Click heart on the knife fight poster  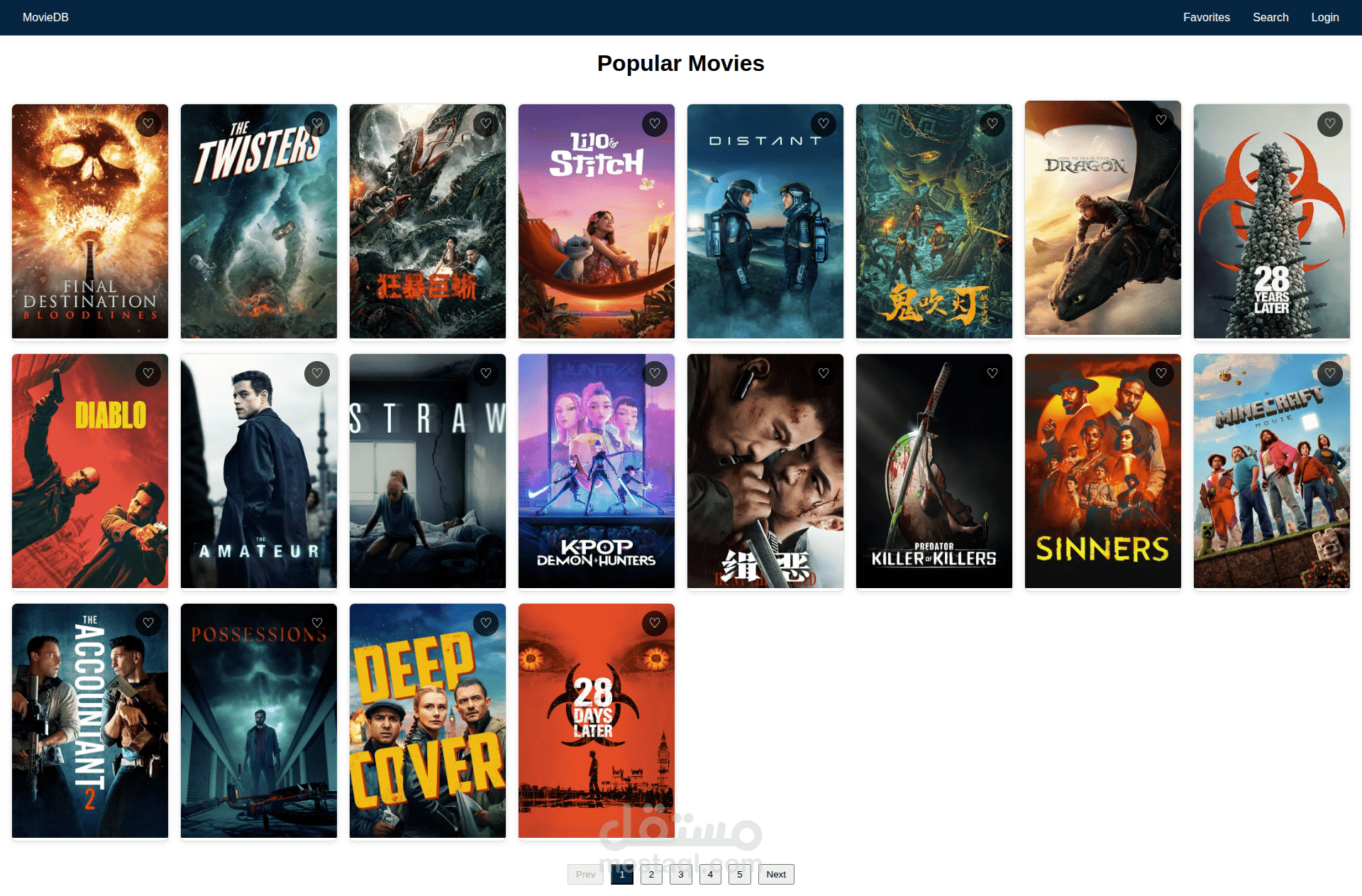pyautogui.click(x=824, y=374)
